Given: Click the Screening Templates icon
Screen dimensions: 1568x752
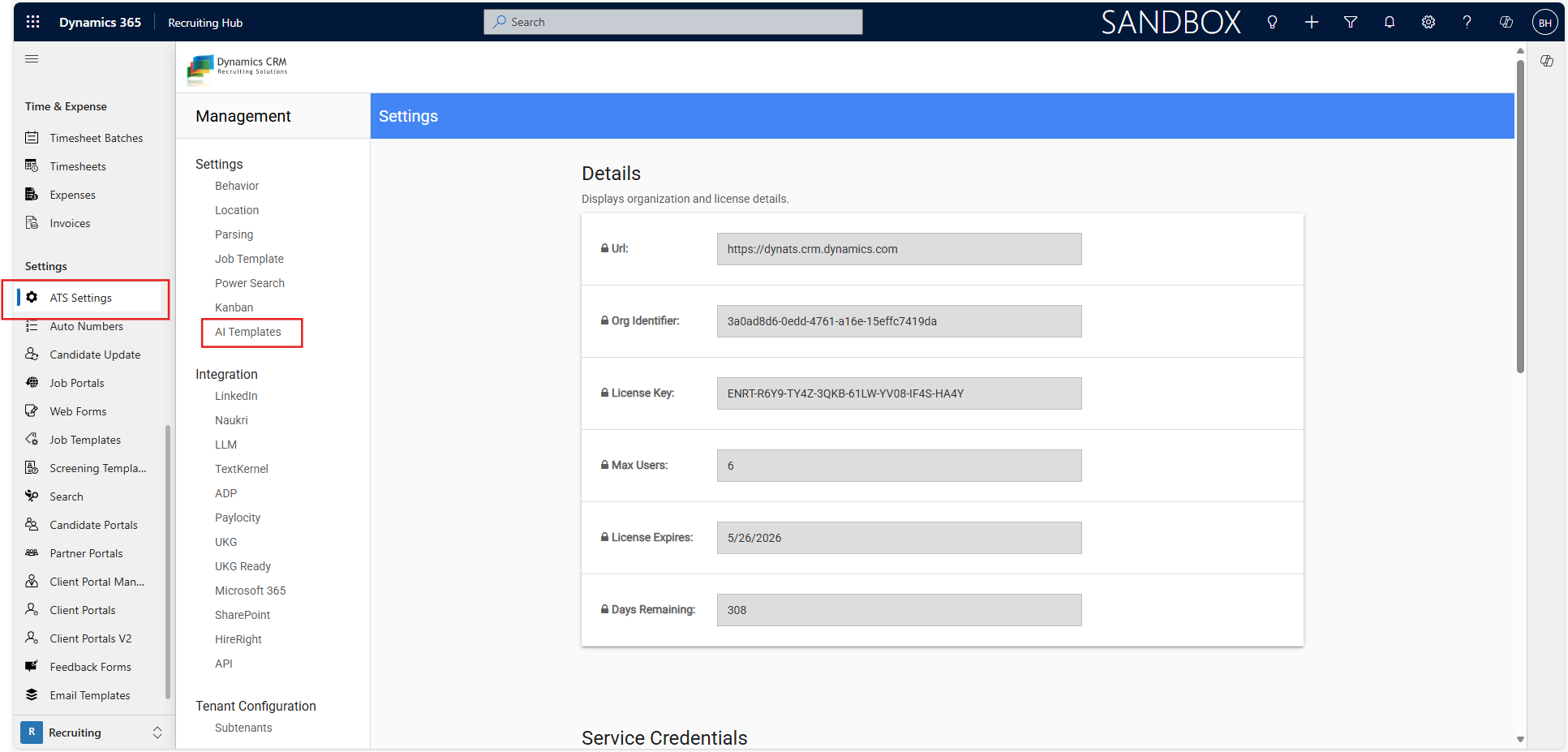Looking at the screenshot, I should pyautogui.click(x=32, y=467).
